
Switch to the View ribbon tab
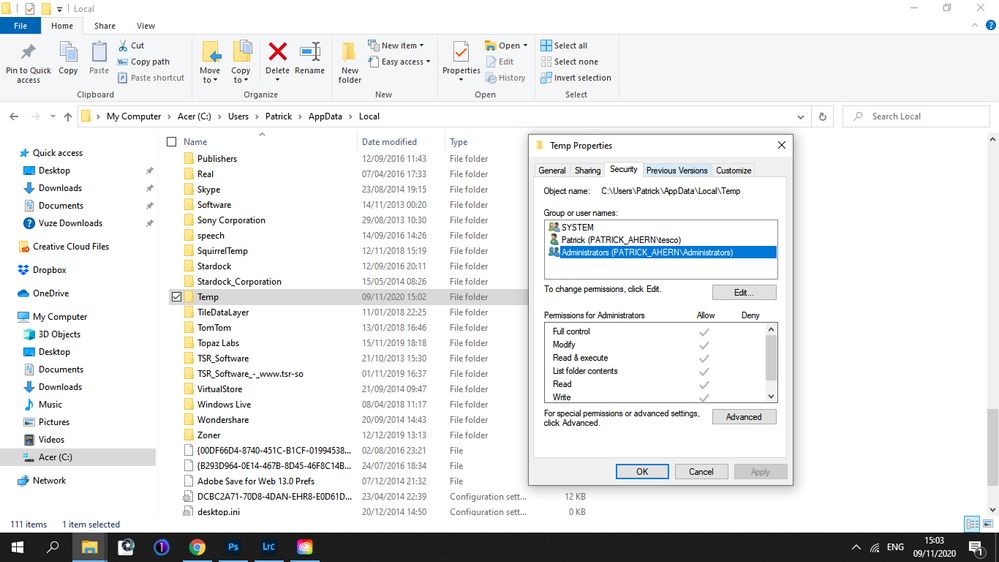click(145, 25)
